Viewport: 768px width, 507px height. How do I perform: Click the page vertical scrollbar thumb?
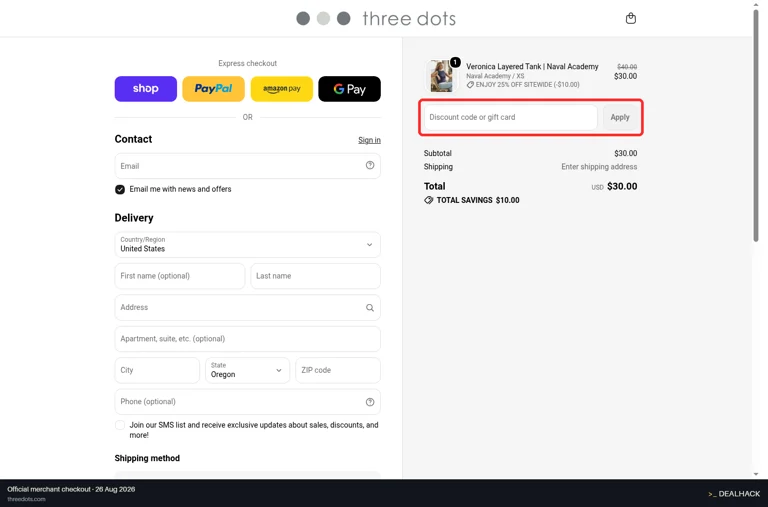(x=756, y=125)
